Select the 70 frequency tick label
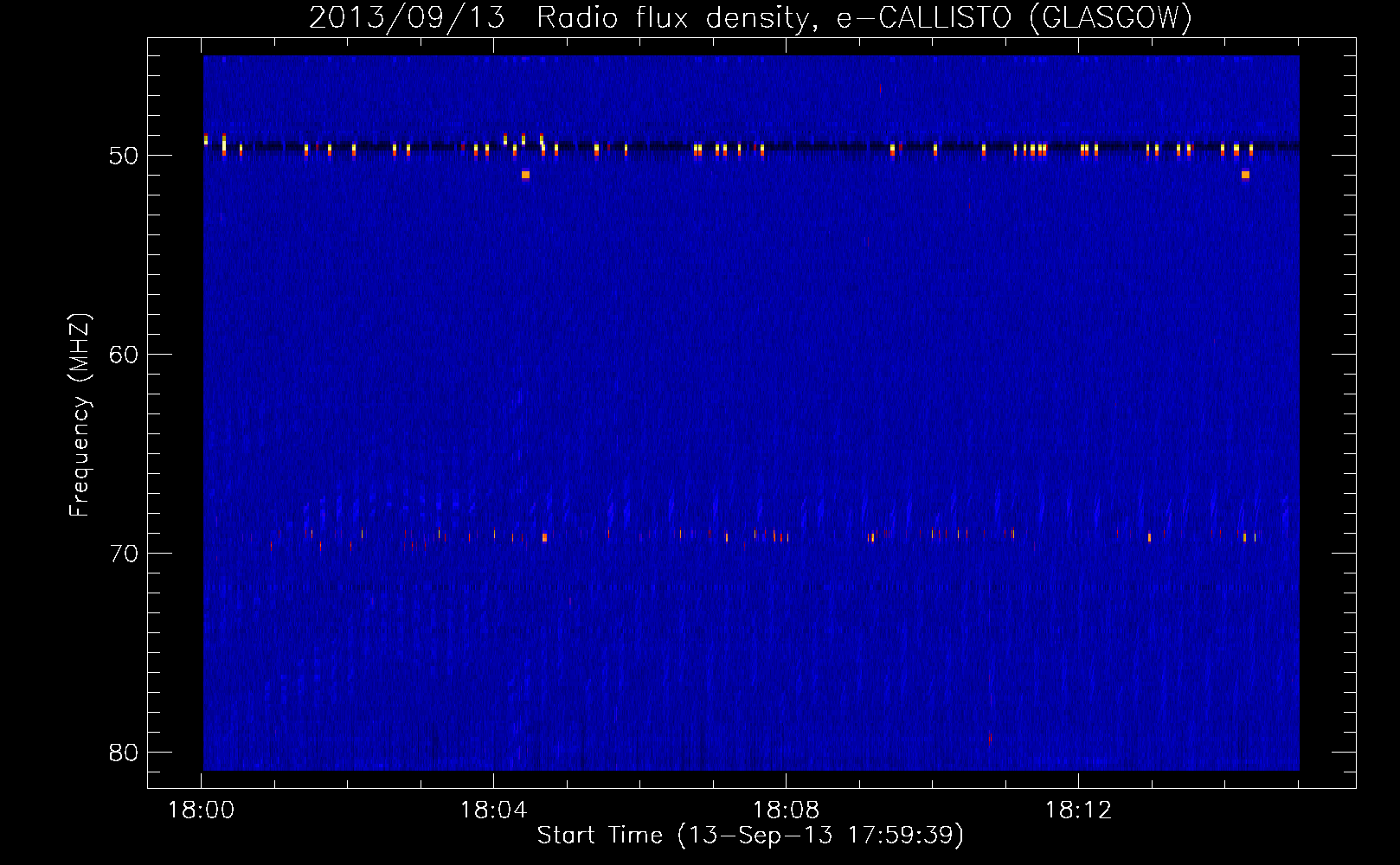This screenshot has height=865, width=1400. tap(124, 554)
